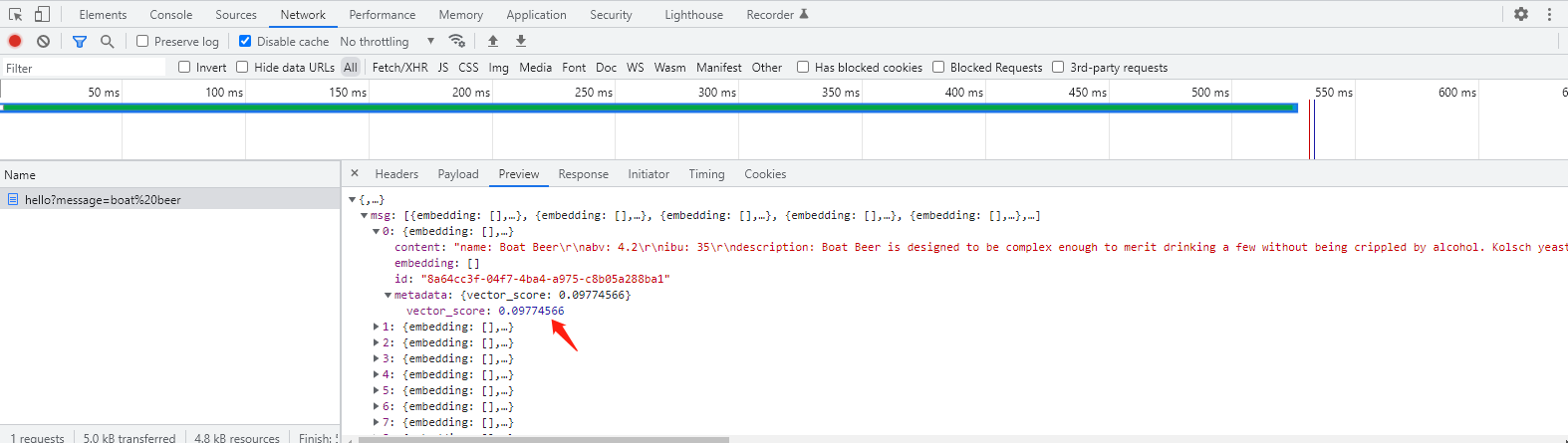The height and width of the screenshot is (443, 1568).
Task: Collapse item 0 in msg array
Action: (376, 231)
